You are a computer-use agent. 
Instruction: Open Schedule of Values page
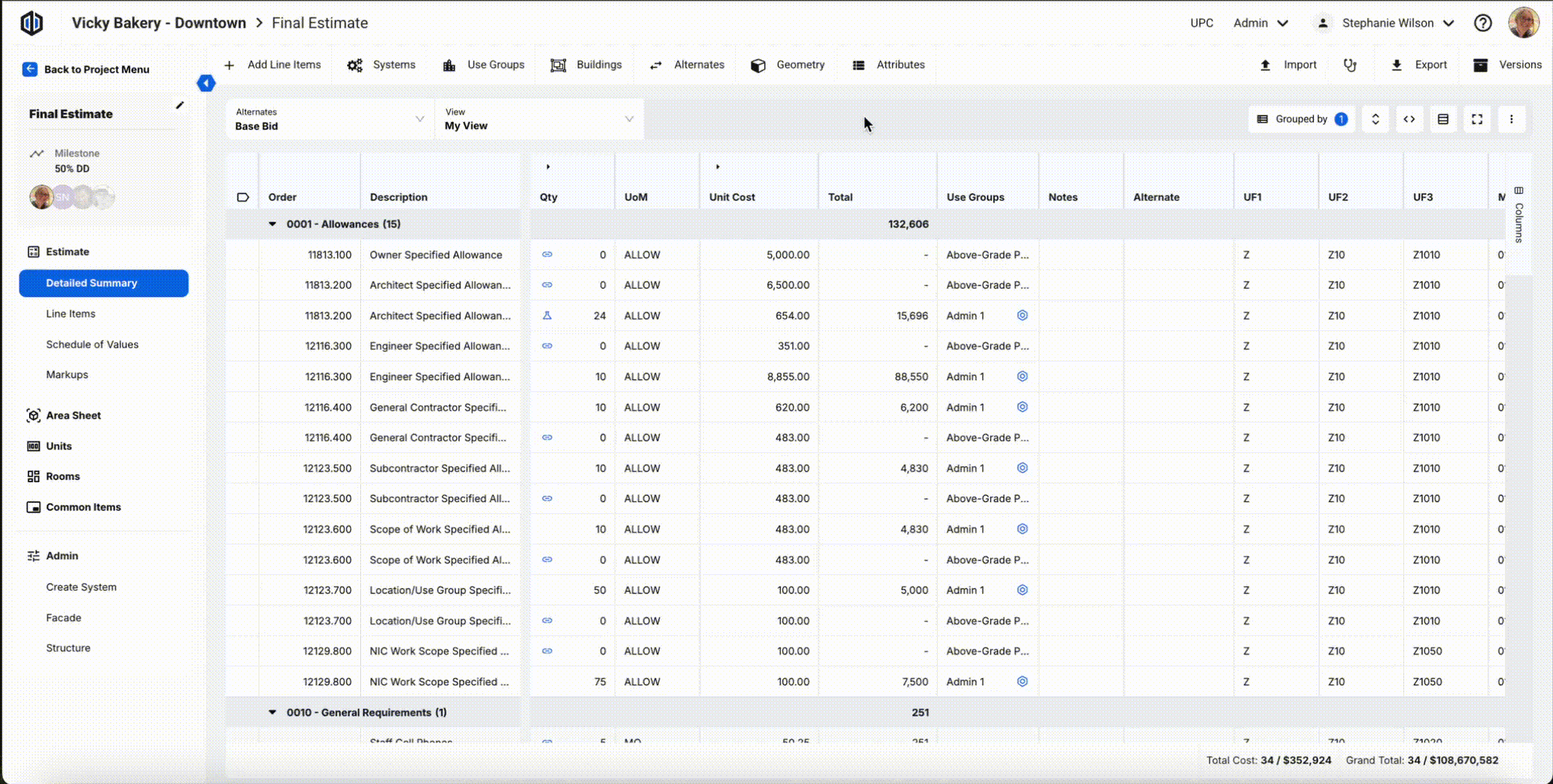[92, 345]
